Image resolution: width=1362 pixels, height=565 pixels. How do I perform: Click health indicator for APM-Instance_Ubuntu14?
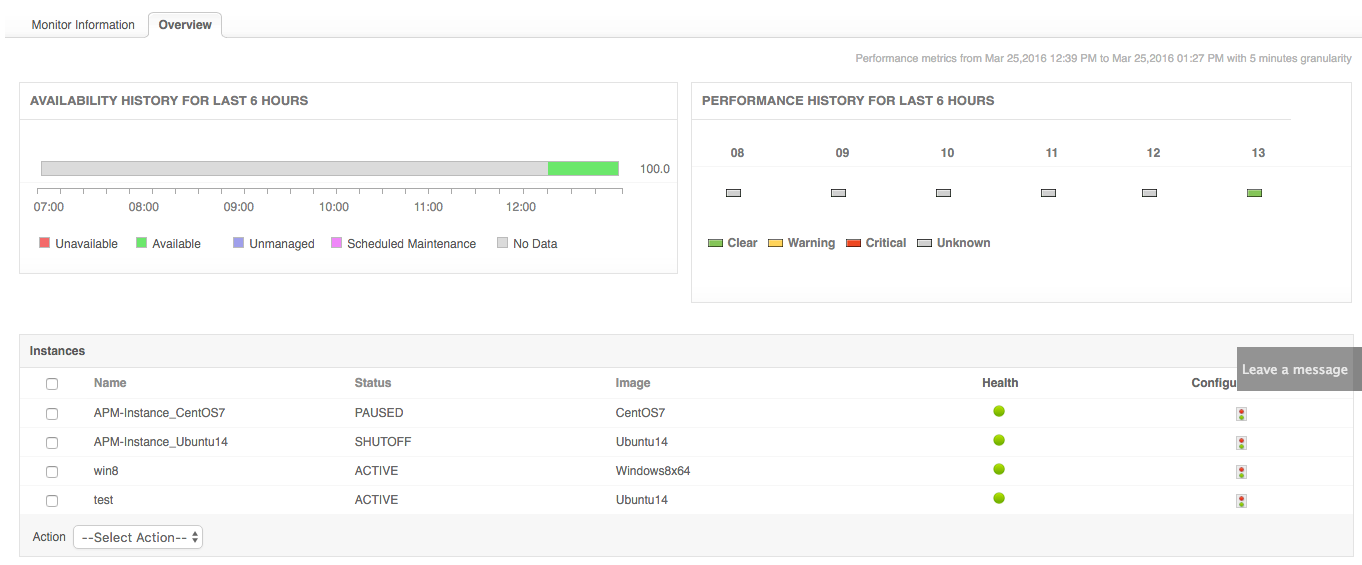tap(999, 440)
